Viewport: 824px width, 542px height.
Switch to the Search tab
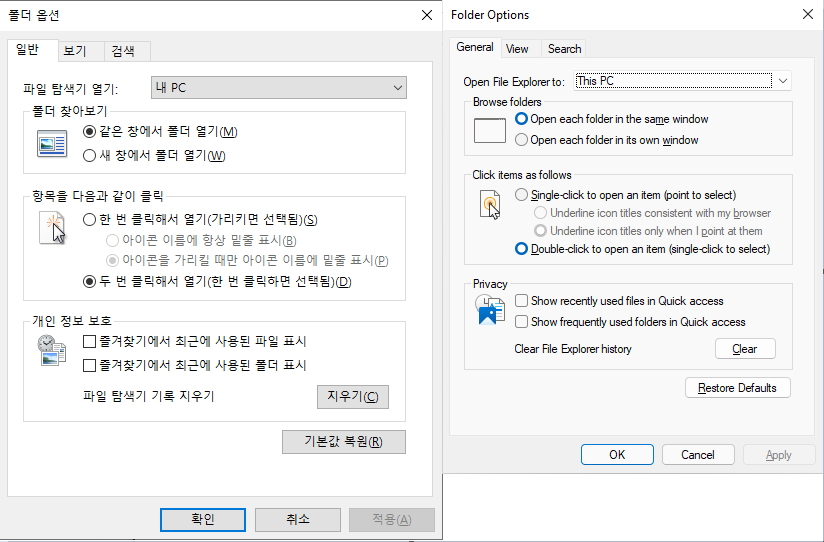[563, 49]
